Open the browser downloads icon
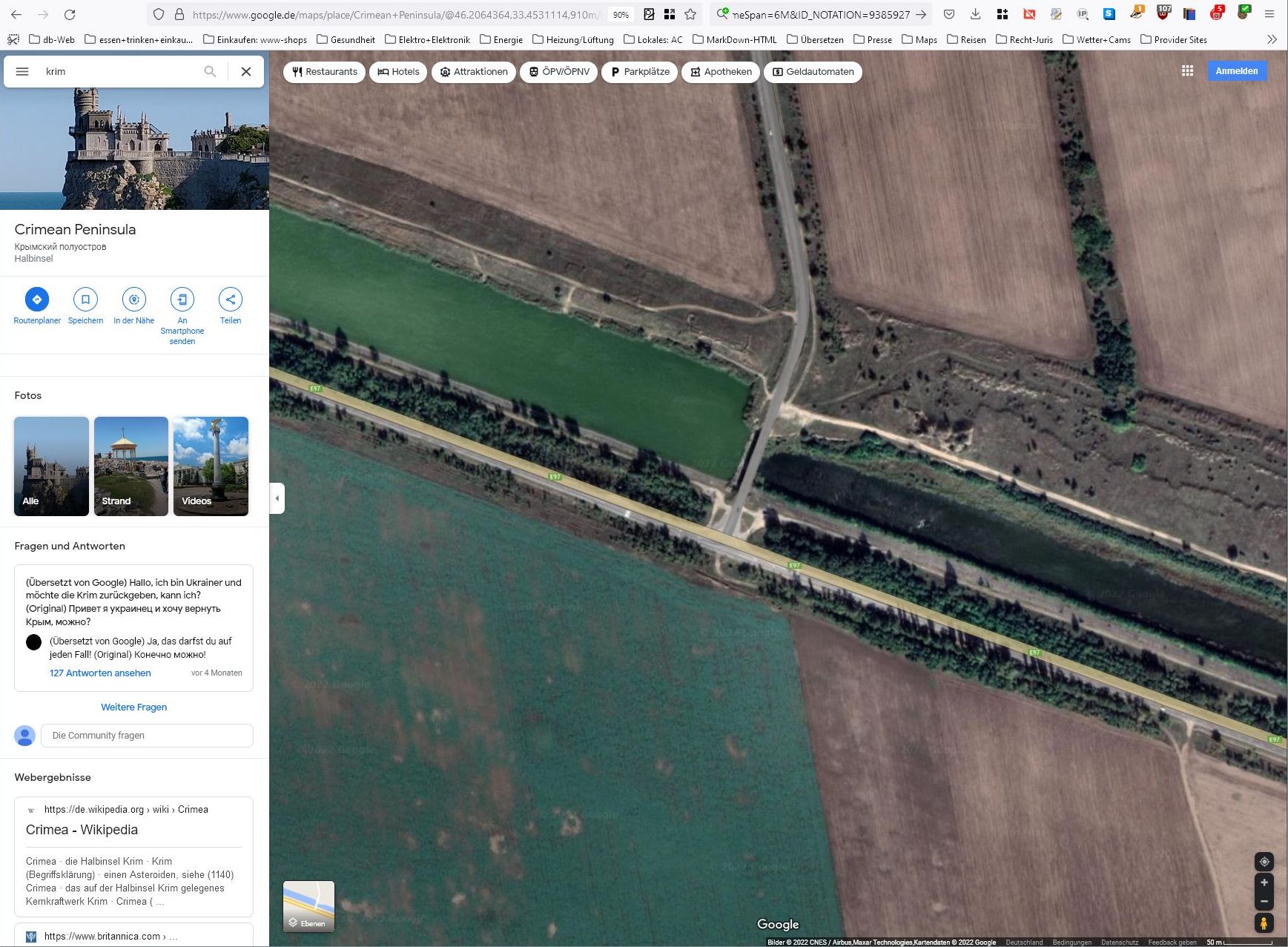 [976, 15]
